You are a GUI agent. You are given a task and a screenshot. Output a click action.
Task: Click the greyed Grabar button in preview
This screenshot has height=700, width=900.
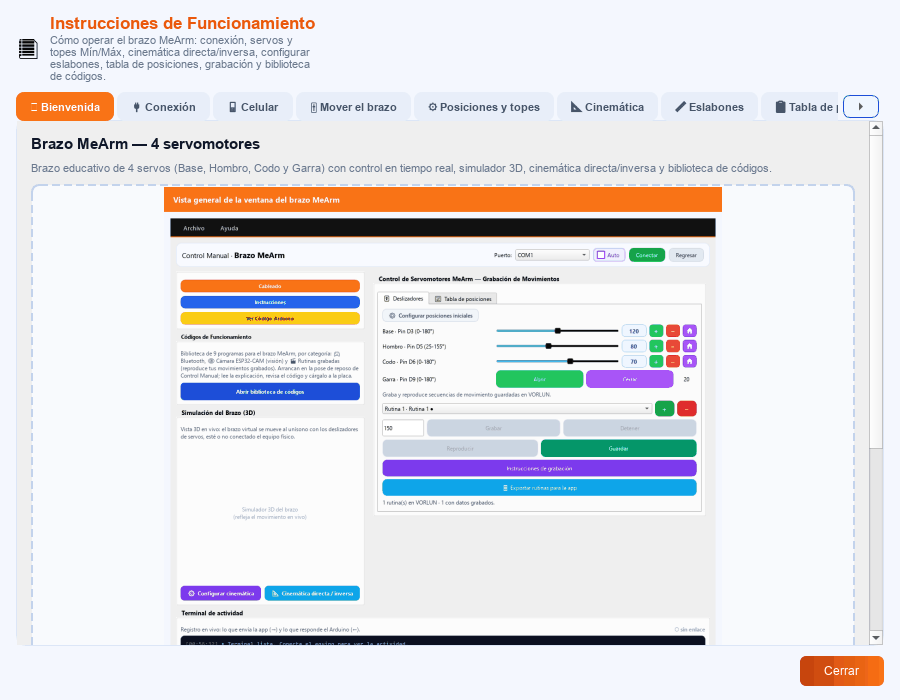494,428
